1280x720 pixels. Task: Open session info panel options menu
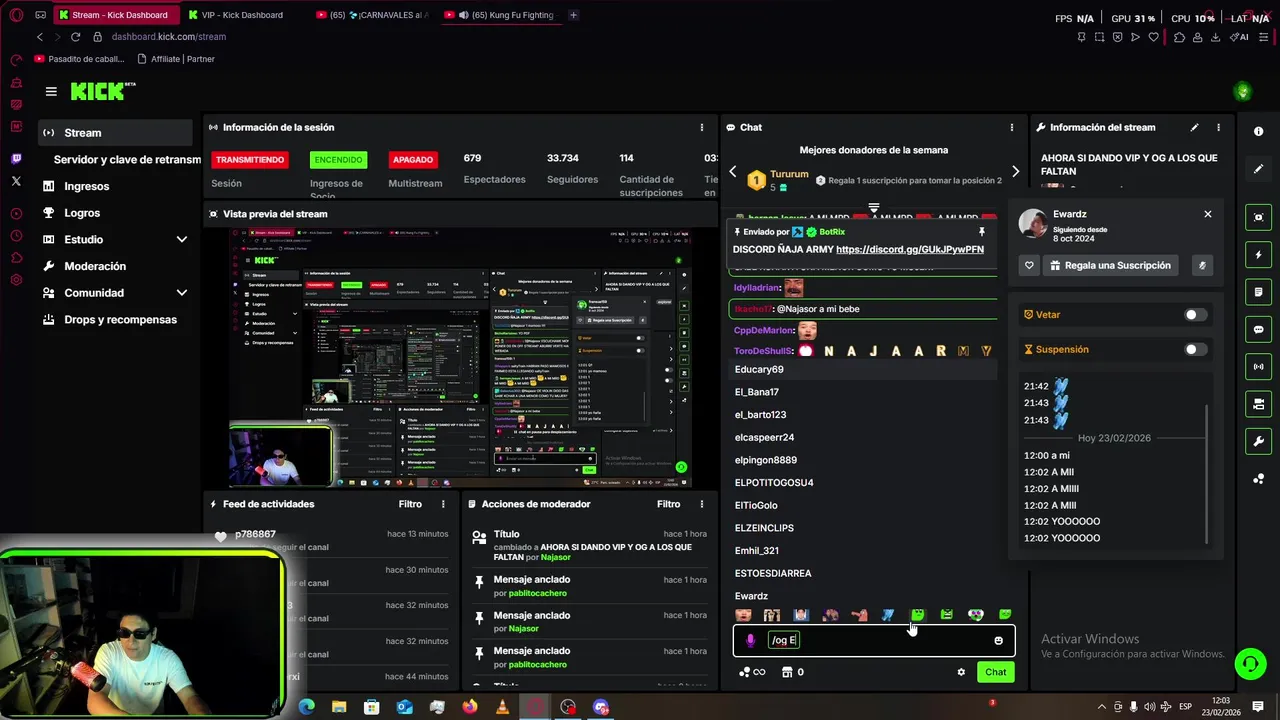[701, 128]
